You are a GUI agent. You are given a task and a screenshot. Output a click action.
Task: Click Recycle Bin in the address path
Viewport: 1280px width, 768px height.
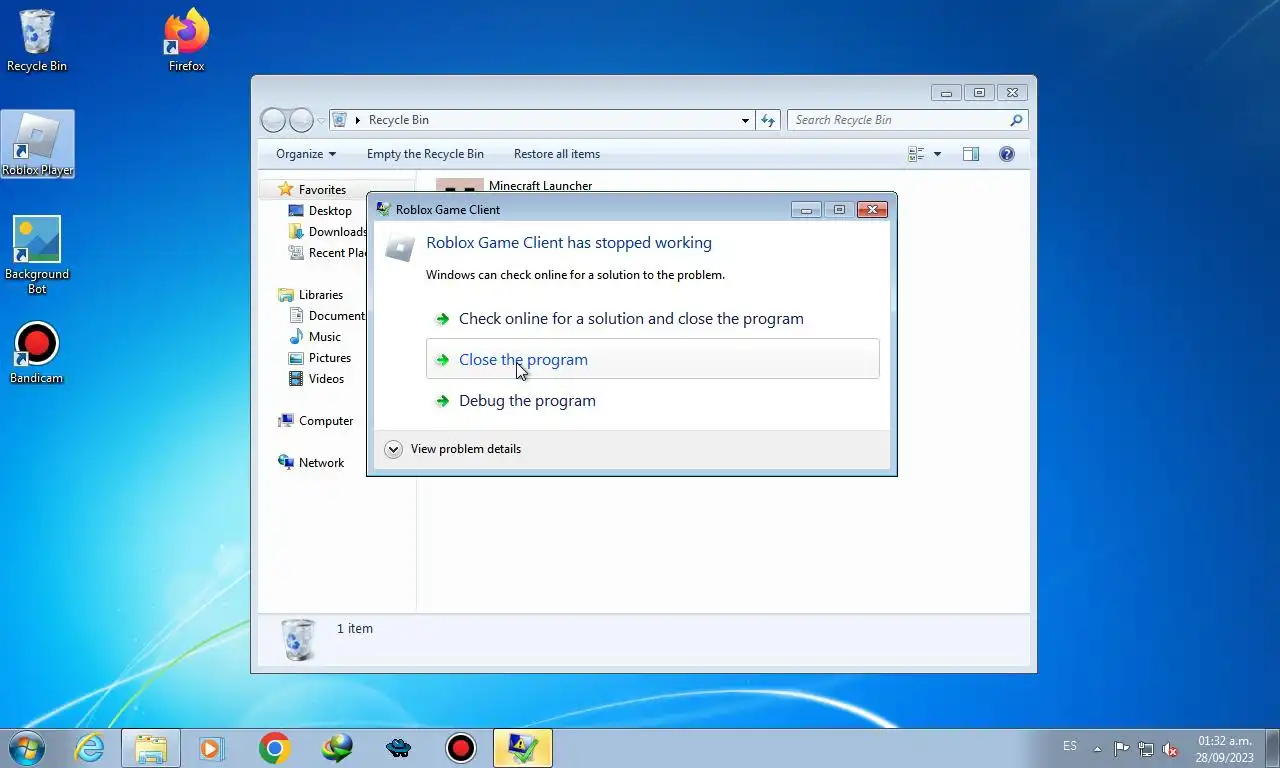pos(398,120)
